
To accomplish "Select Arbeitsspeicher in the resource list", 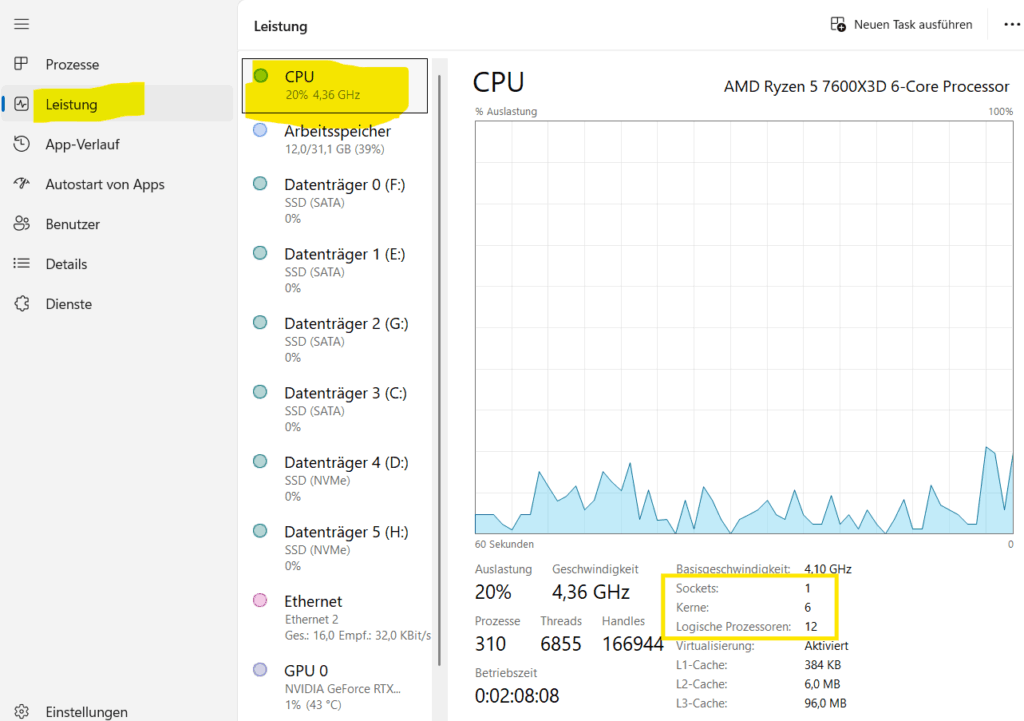I will click(x=337, y=139).
